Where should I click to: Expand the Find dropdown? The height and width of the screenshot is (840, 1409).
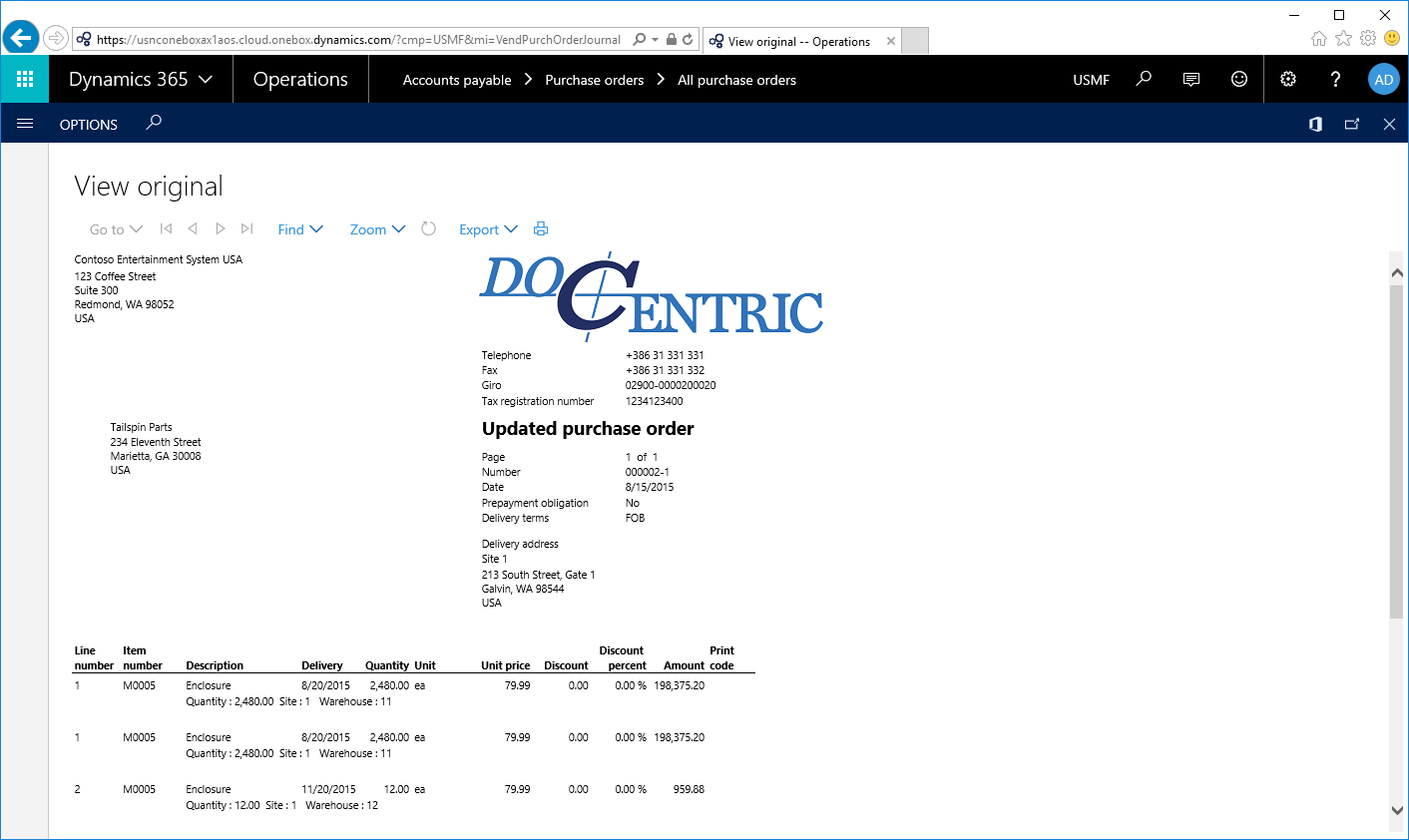point(300,229)
